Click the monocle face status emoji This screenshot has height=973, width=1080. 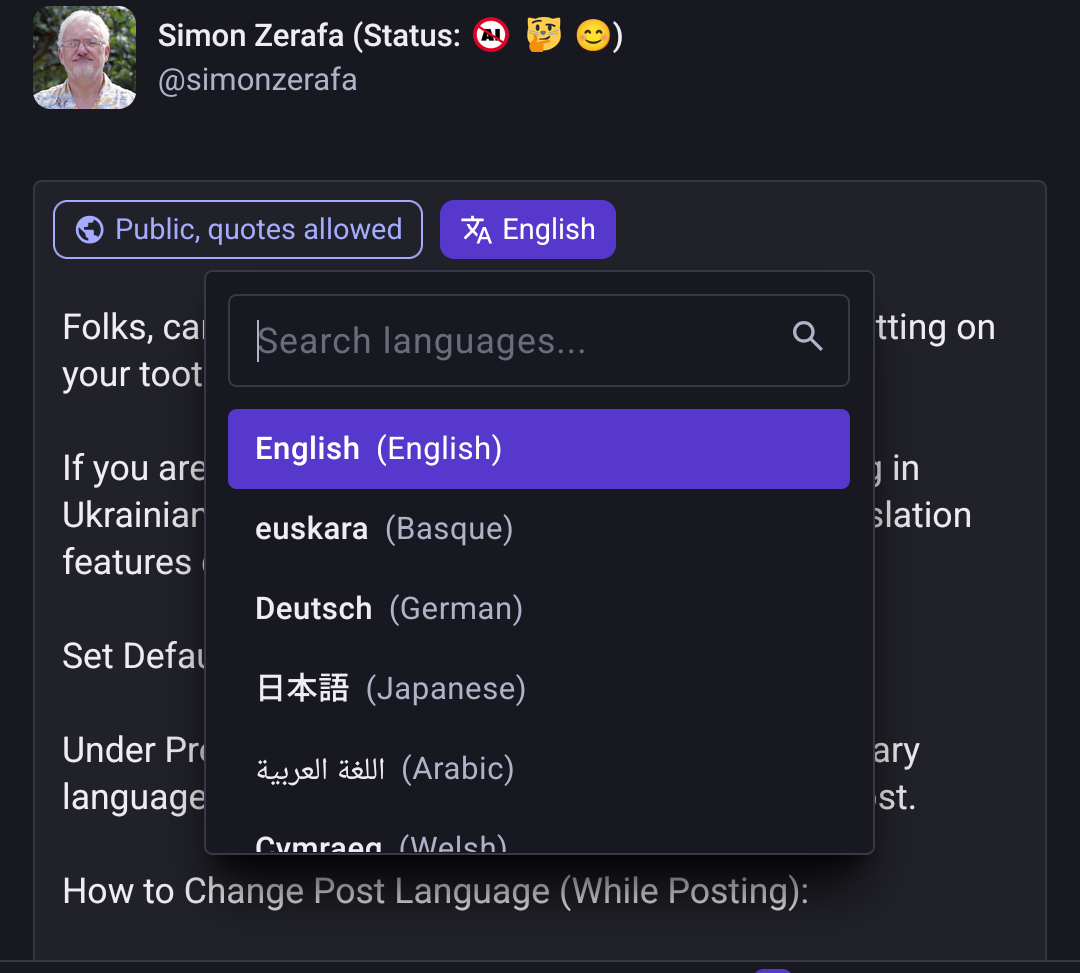tap(544, 37)
